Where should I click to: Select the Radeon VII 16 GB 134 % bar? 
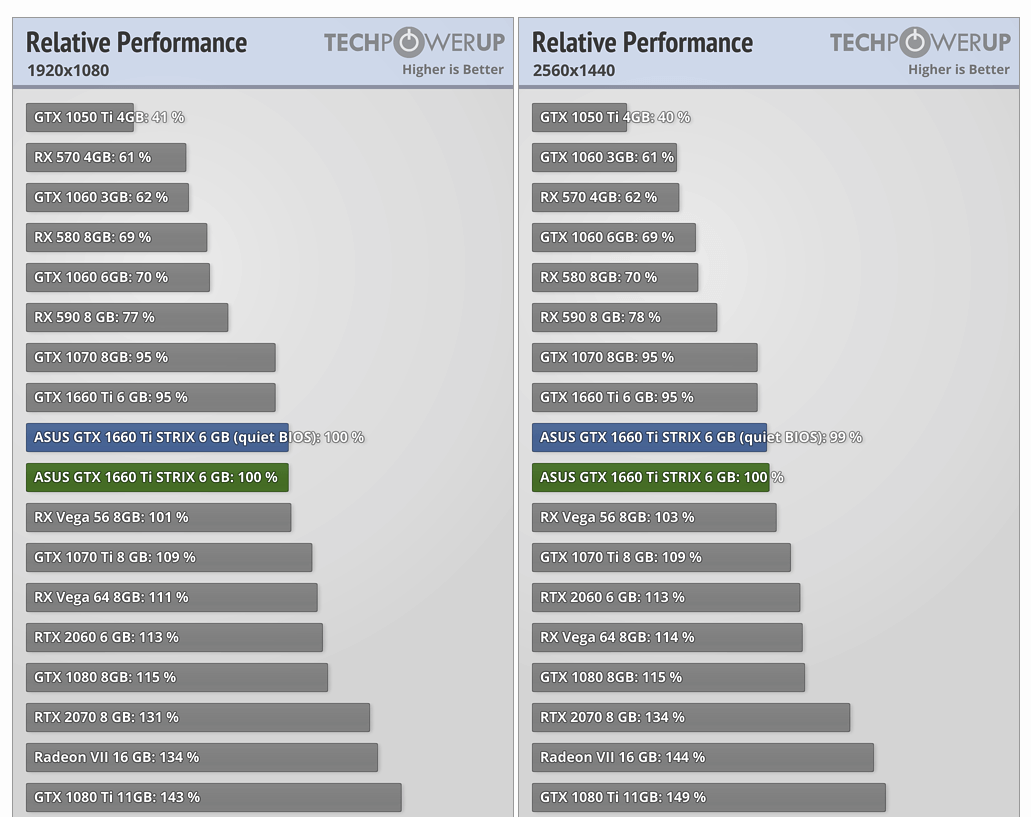pyautogui.click(x=201, y=757)
